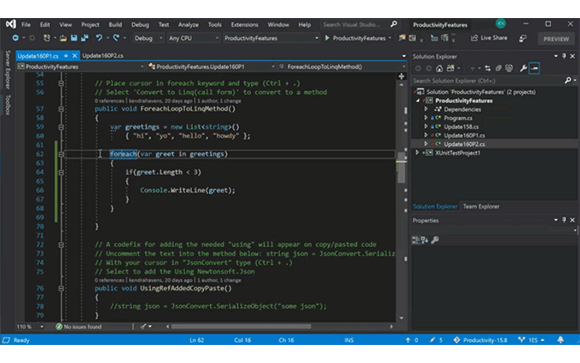Open the 110 % zoom level dropdown
580x363 pixels.
(x=30, y=327)
